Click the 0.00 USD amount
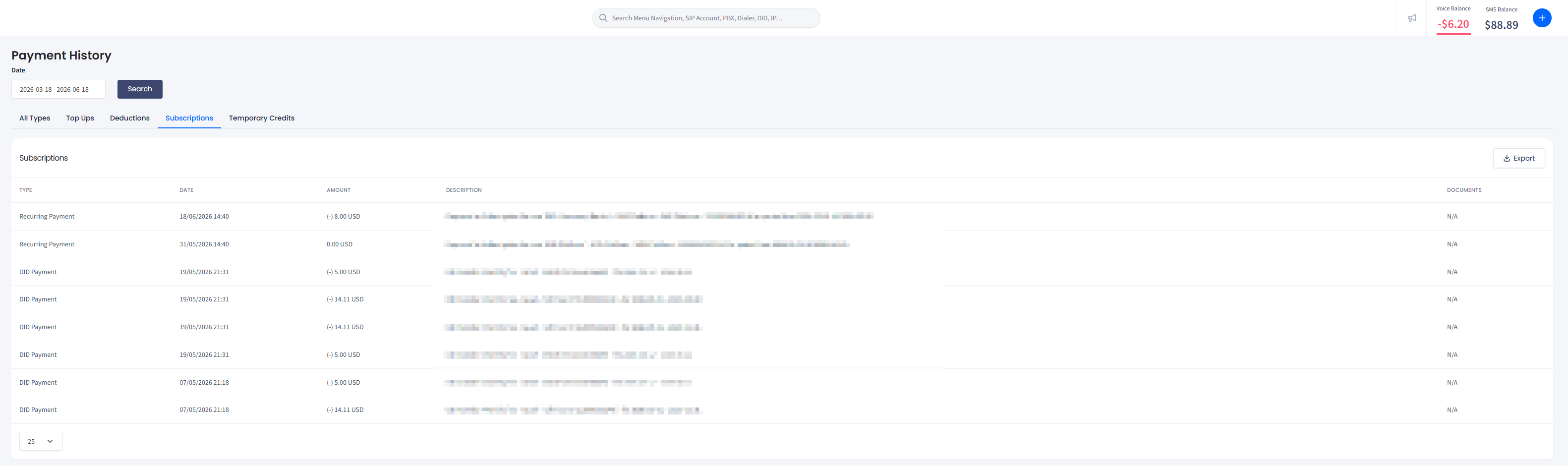The image size is (1568, 466). pos(340,244)
